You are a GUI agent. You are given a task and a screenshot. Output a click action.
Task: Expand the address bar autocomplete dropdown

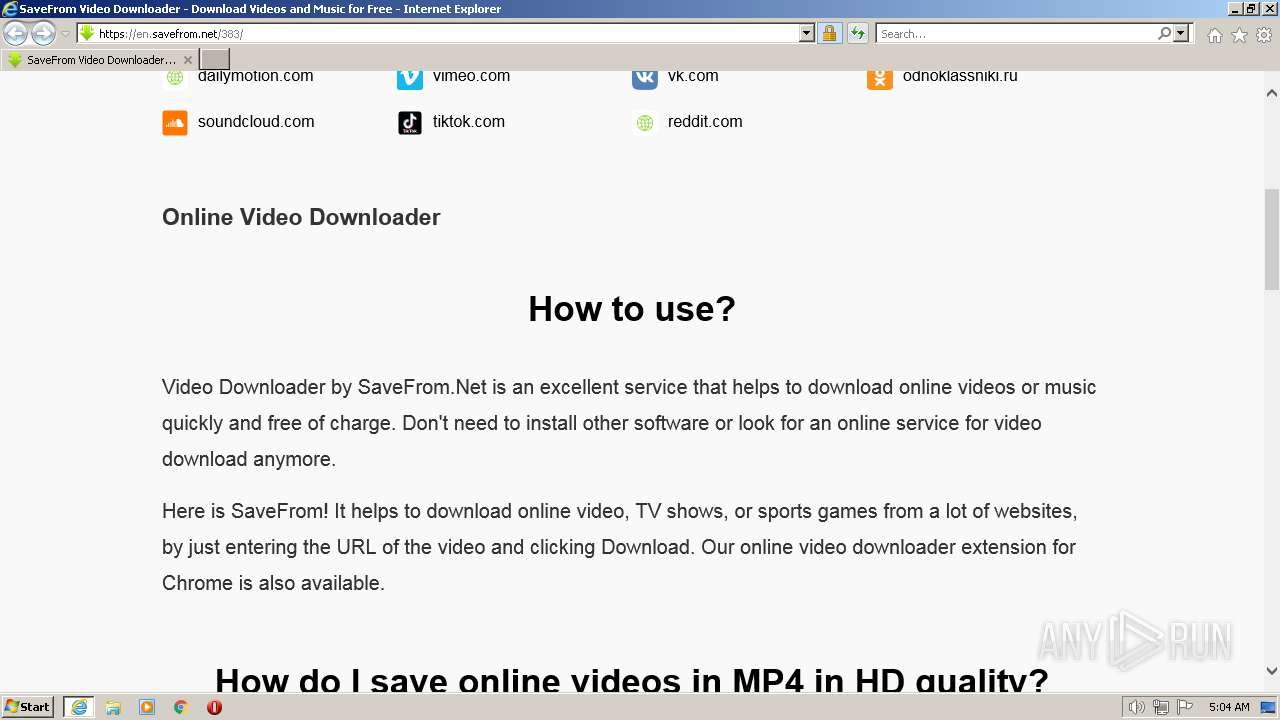[807, 34]
